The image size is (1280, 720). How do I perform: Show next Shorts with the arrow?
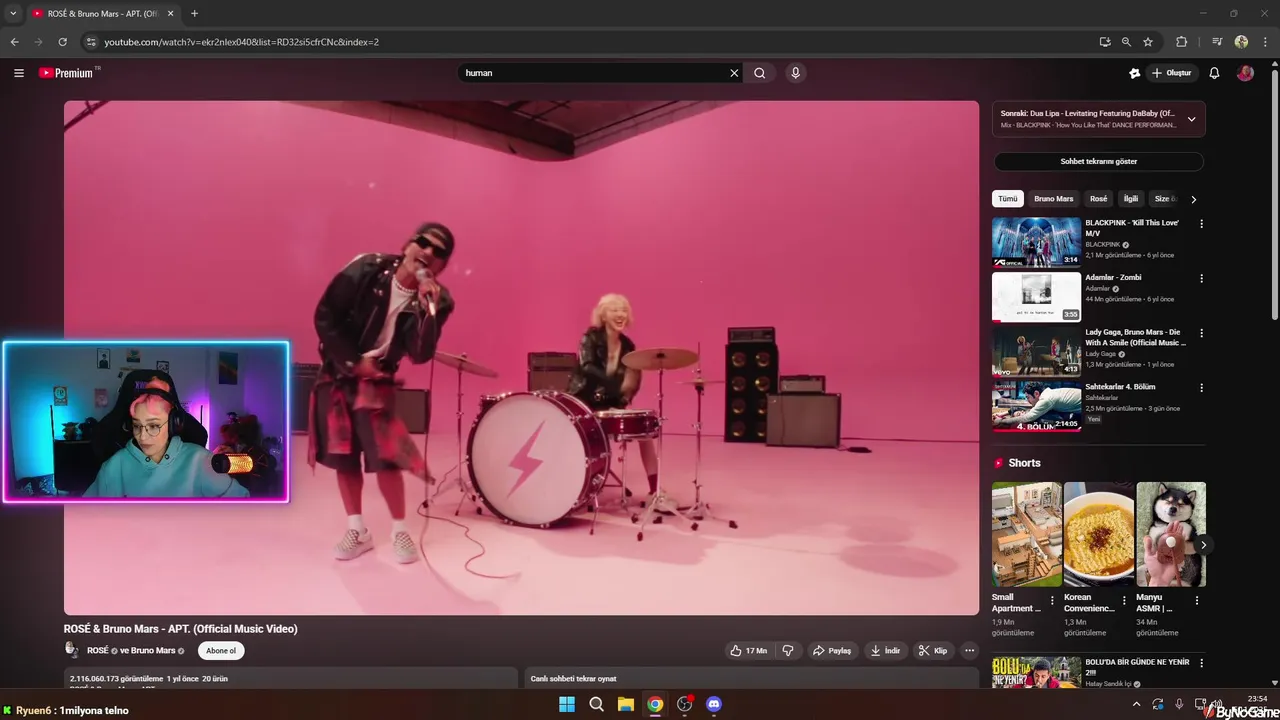coord(1204,545)
